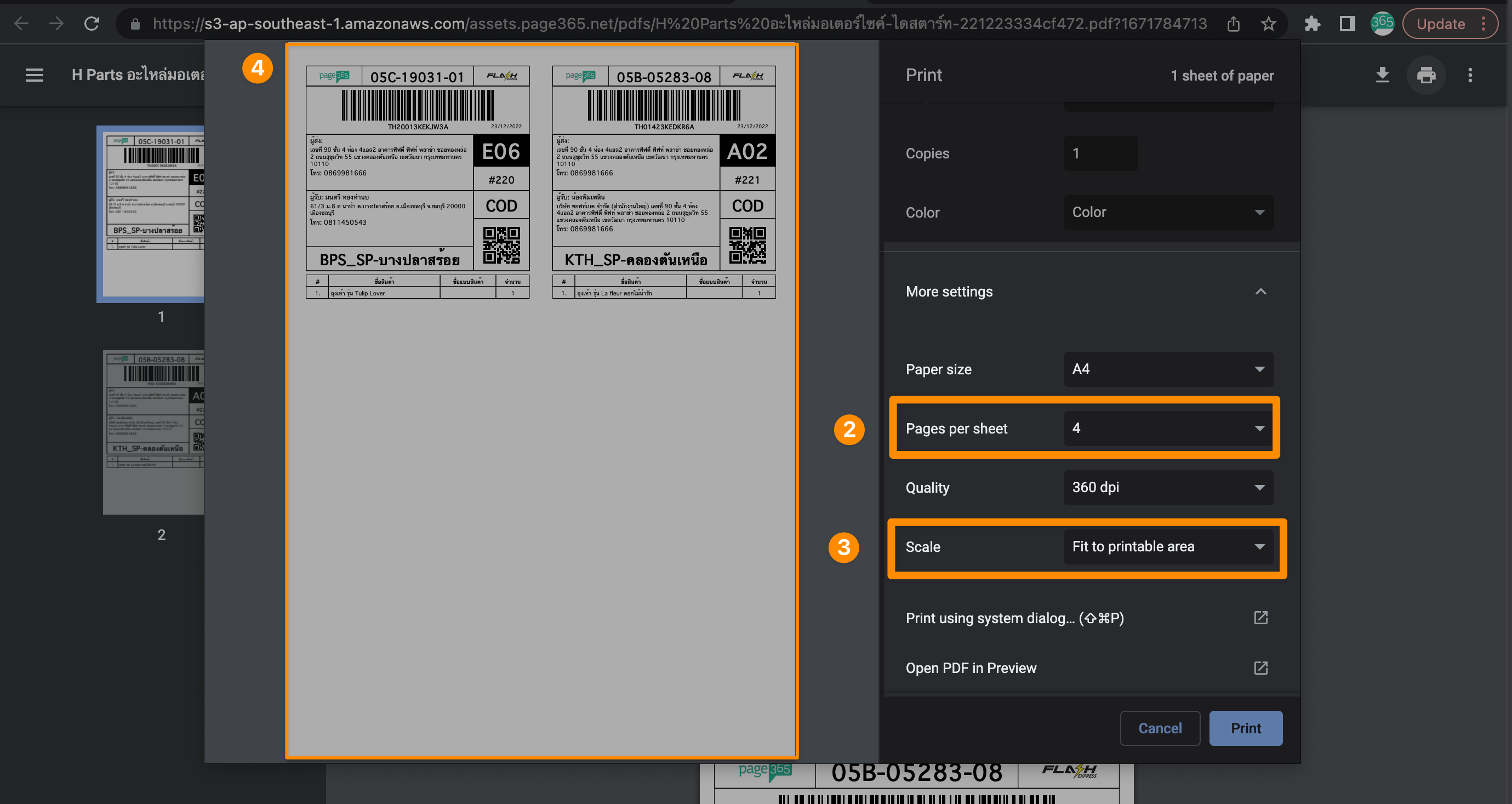Go forward in browser history

point(56,24)
